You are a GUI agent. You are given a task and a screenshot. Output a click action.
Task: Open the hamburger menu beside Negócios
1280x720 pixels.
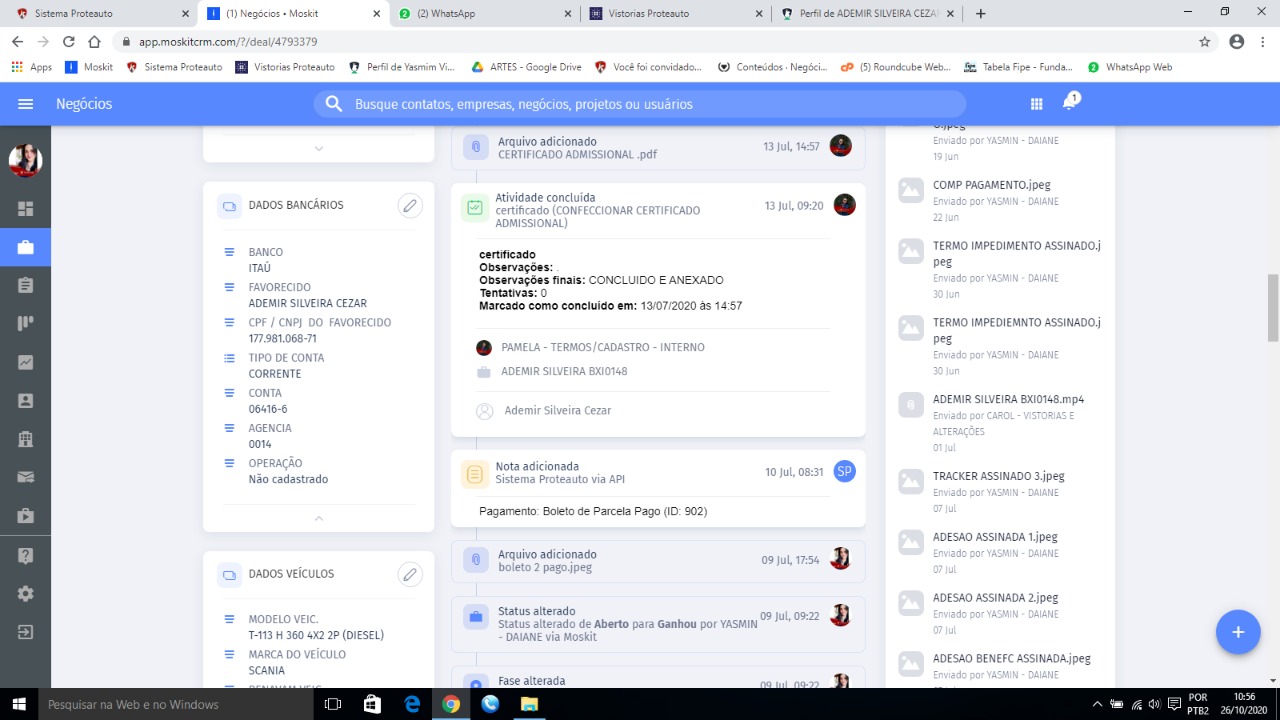(x=26, y=104)
